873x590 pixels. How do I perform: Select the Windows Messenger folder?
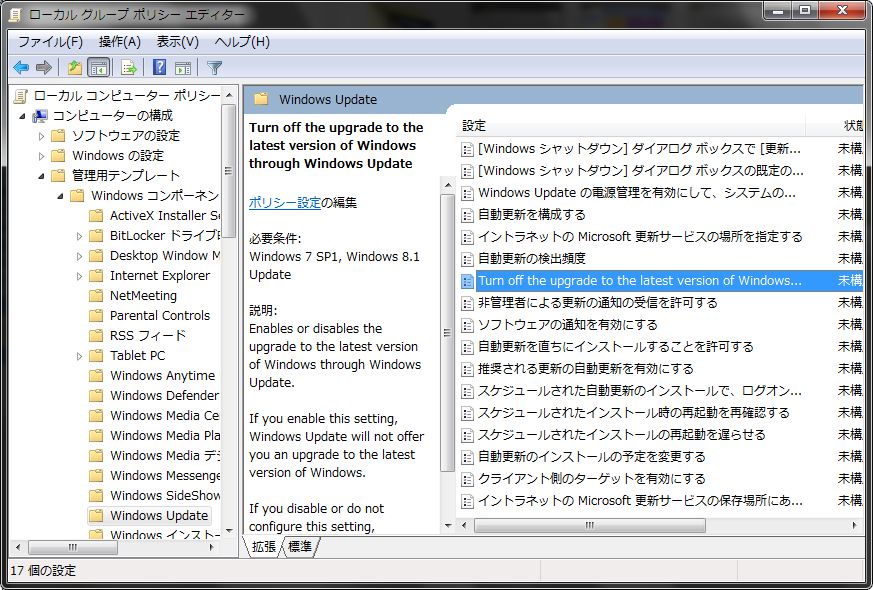tap(165, 476)
